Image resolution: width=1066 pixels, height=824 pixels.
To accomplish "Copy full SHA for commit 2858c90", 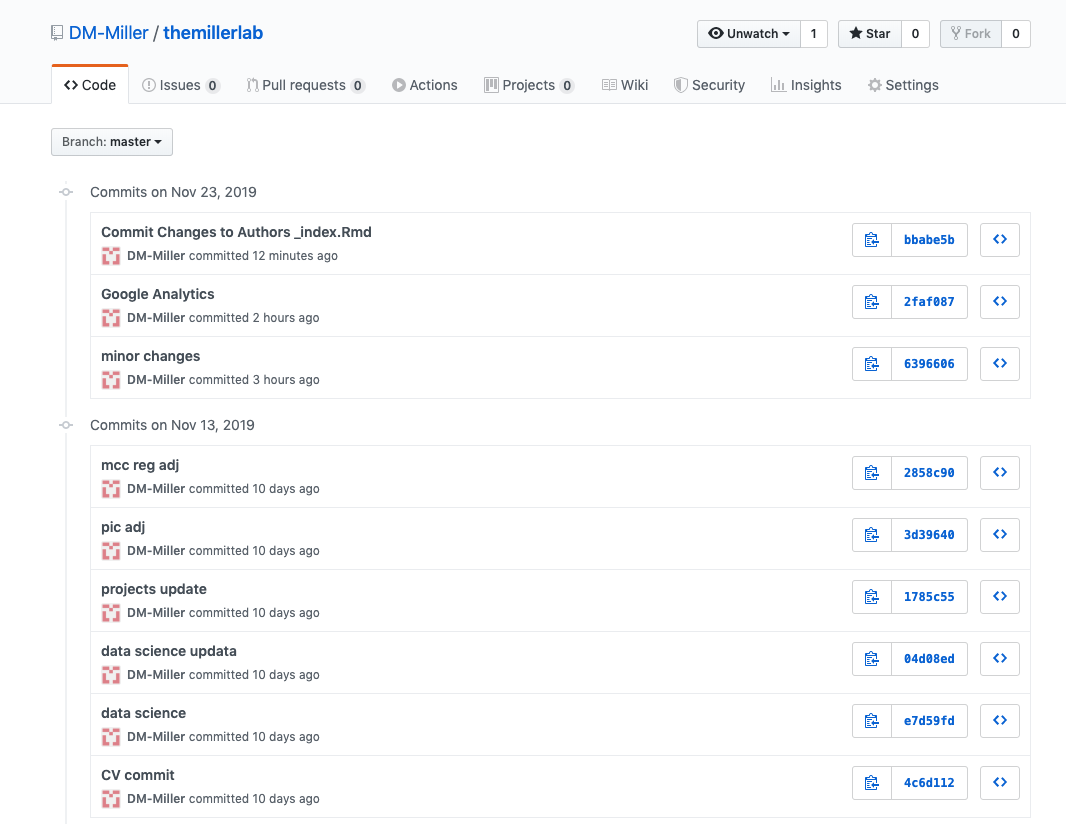I will coord(872,473).
